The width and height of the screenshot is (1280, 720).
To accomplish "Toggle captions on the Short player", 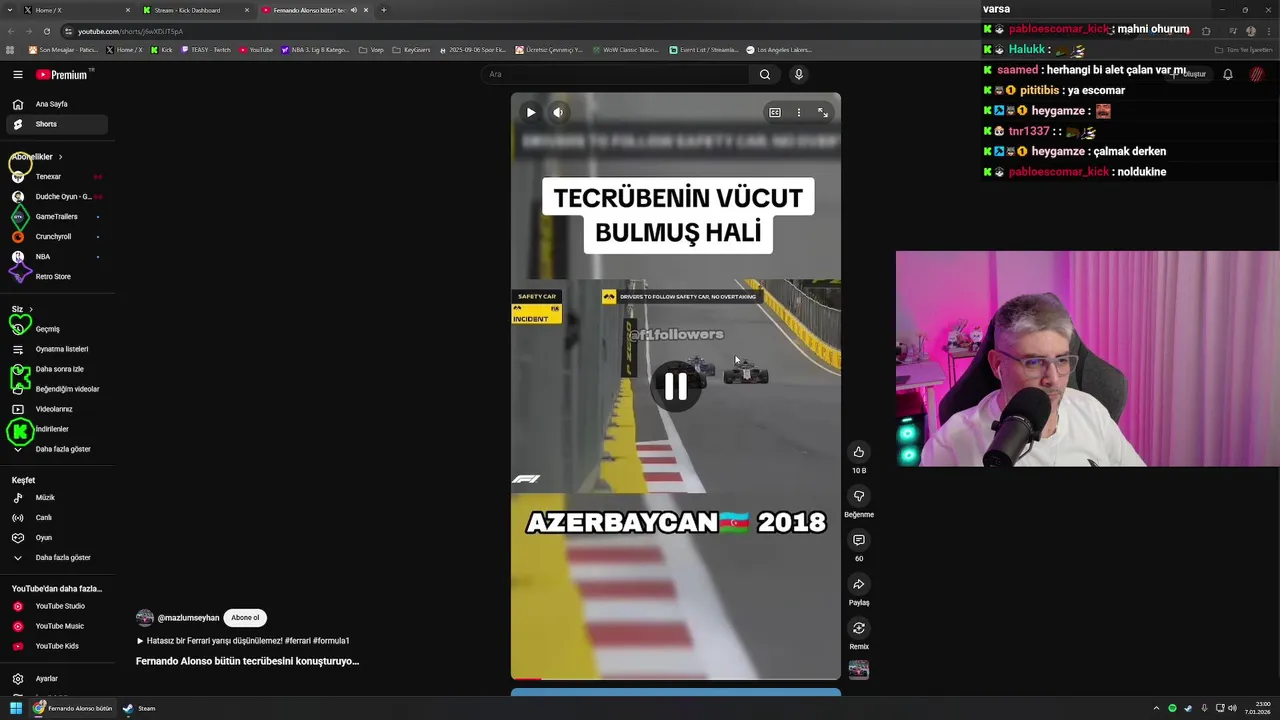I will (775, 112).
